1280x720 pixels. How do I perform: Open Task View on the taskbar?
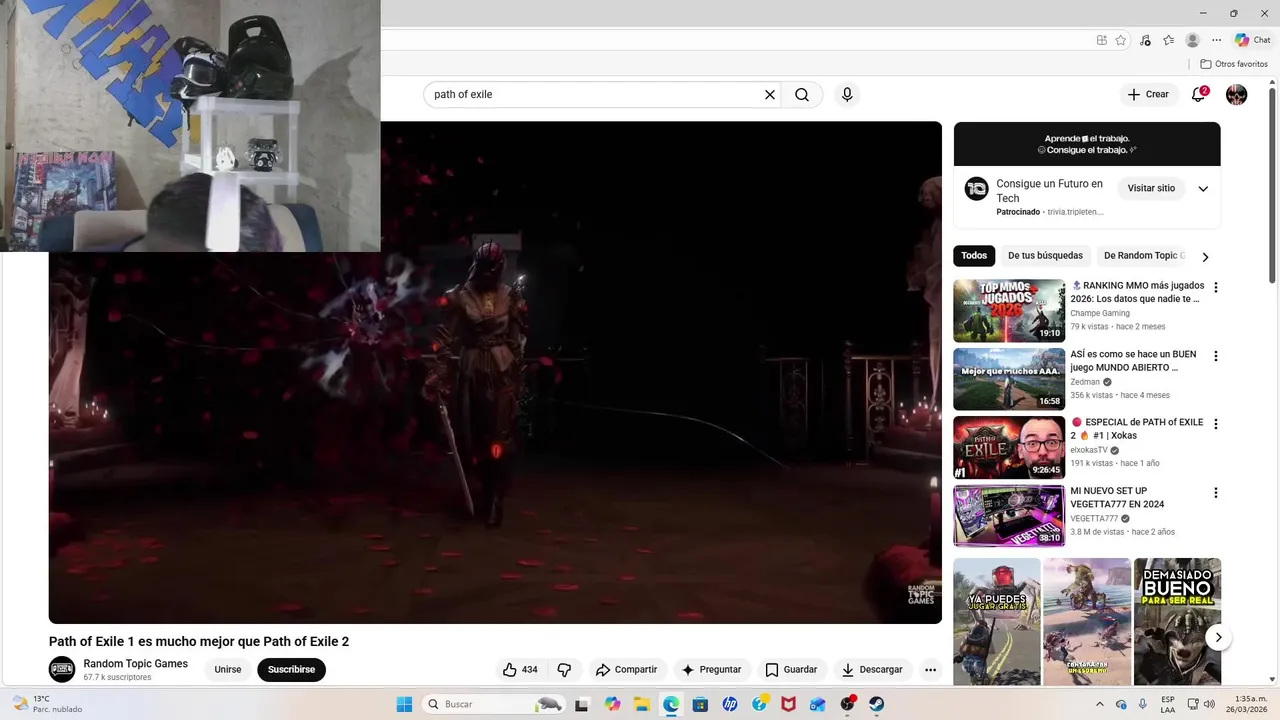(581, 704)
